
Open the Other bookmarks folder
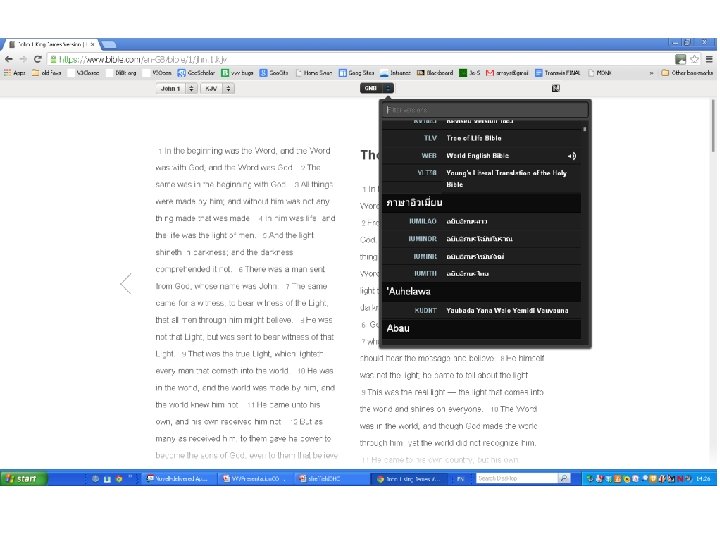687,73
